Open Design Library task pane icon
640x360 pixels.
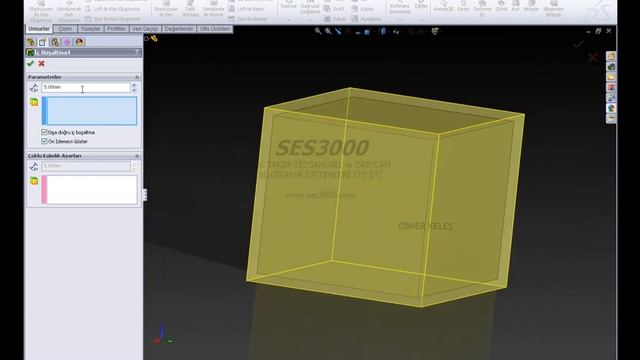(611, 67)
